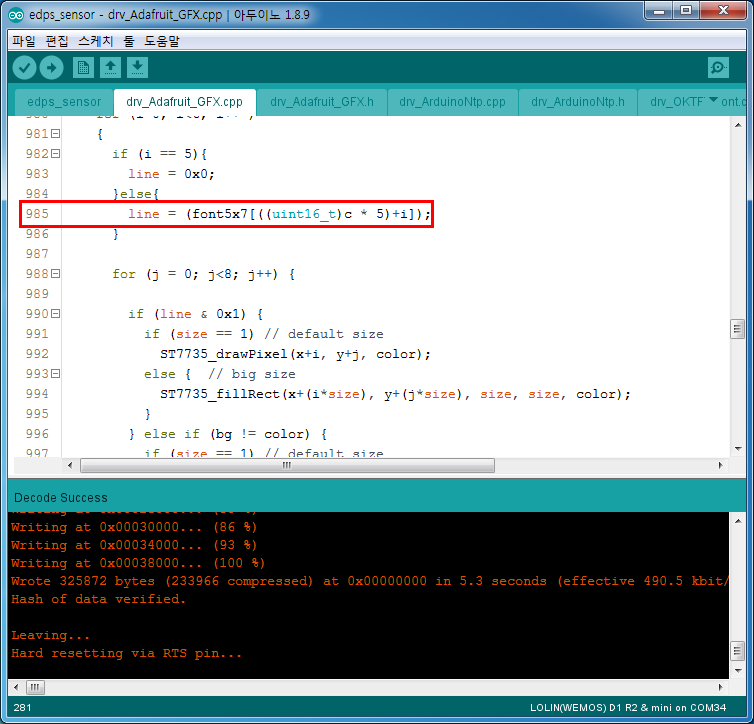Click the 'line = 0x0;' statement
The height and width of the screenshot is (724, 754).
coord(171,174)
